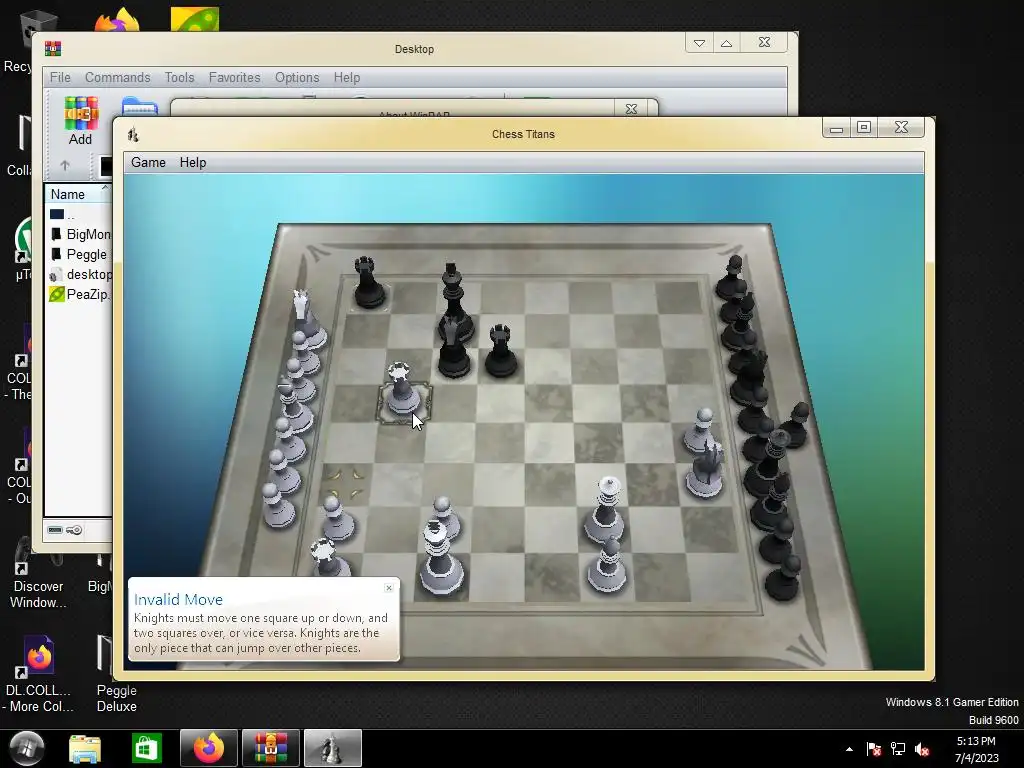
Task: Open the Commands menu in WinRAR
Action: coord(118,78)
